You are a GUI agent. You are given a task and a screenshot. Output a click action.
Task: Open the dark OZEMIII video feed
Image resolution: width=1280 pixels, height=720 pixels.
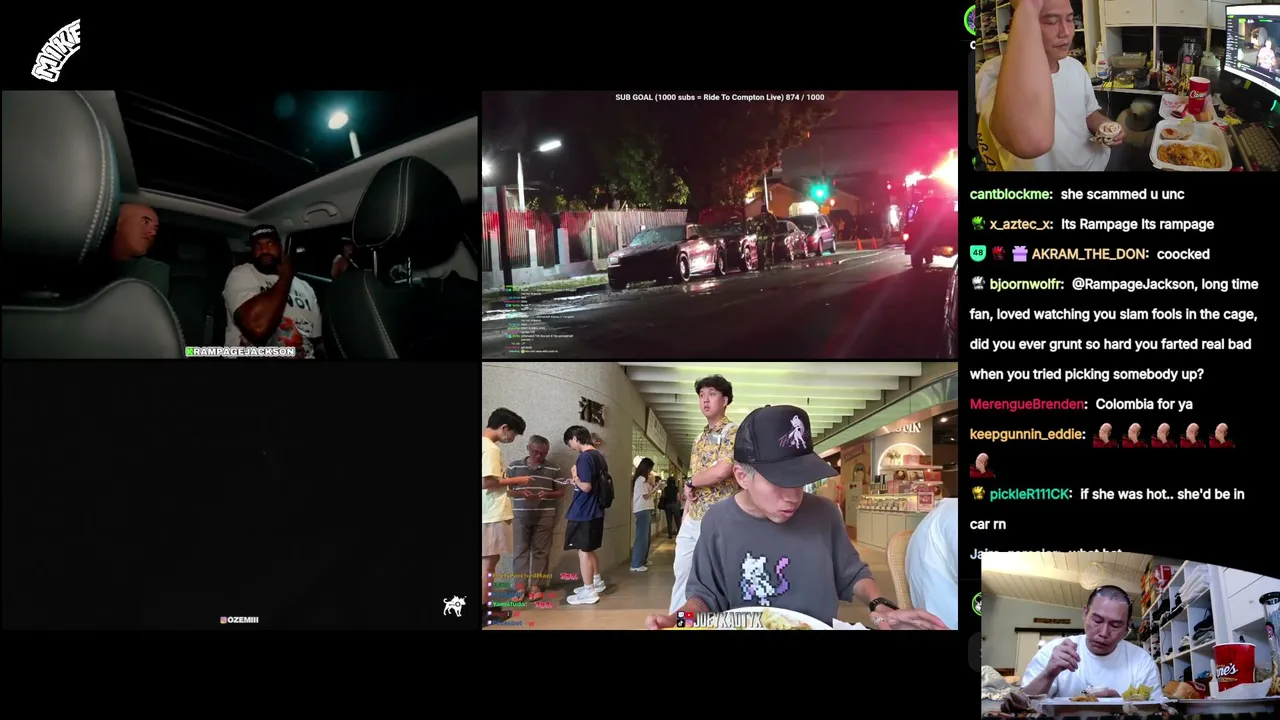tap(239, 496)
